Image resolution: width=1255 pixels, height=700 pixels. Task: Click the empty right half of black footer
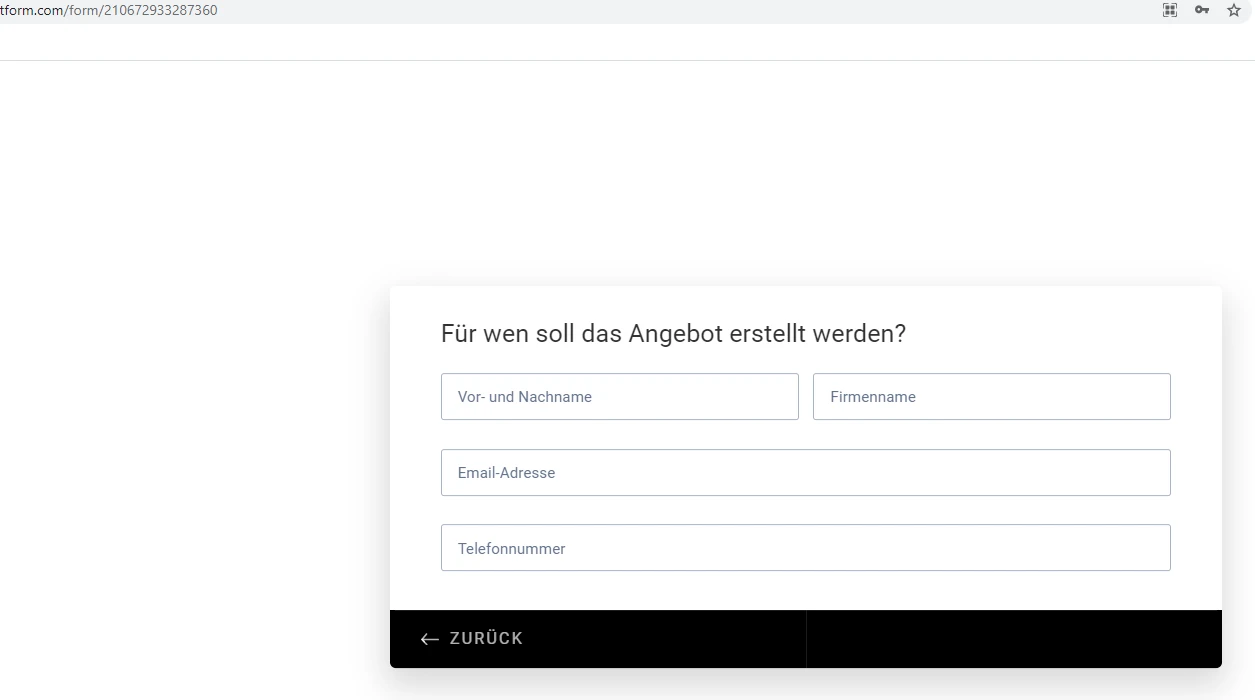pyautogui.click(x=1013, y=639)
